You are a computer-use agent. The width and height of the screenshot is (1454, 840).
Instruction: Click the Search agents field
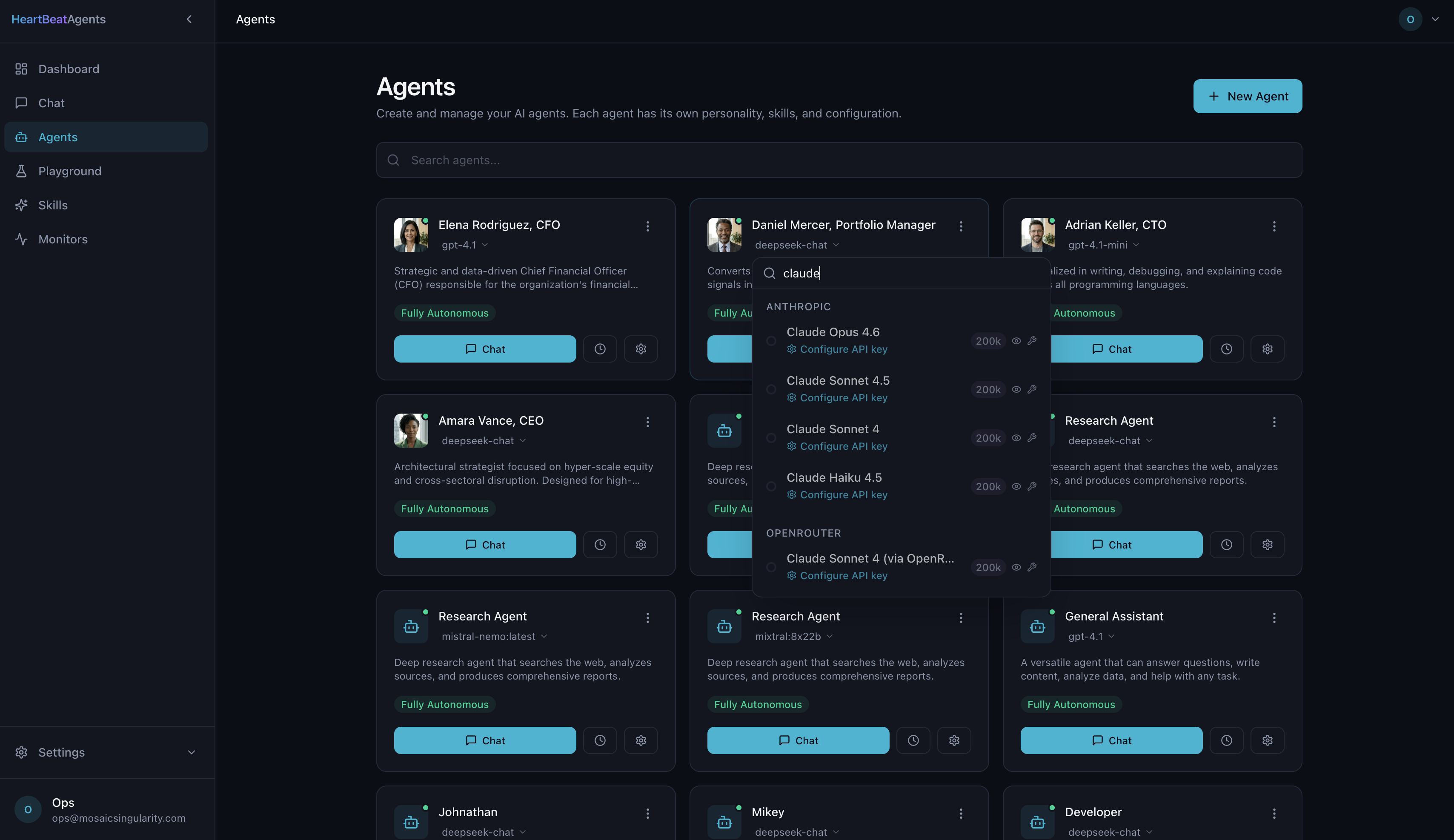click(x=839, y=160)
